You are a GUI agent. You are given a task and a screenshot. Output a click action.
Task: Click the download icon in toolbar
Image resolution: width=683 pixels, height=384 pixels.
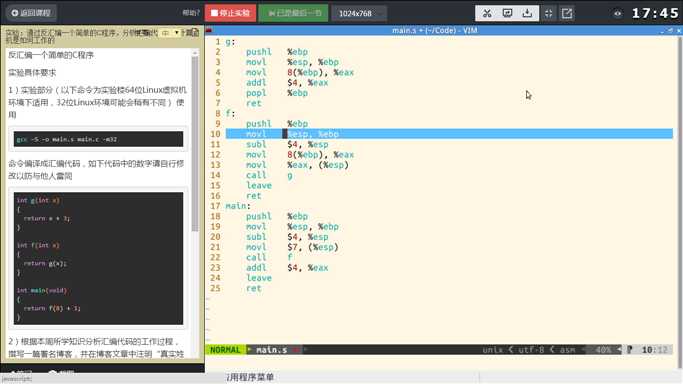coord(527,13)
